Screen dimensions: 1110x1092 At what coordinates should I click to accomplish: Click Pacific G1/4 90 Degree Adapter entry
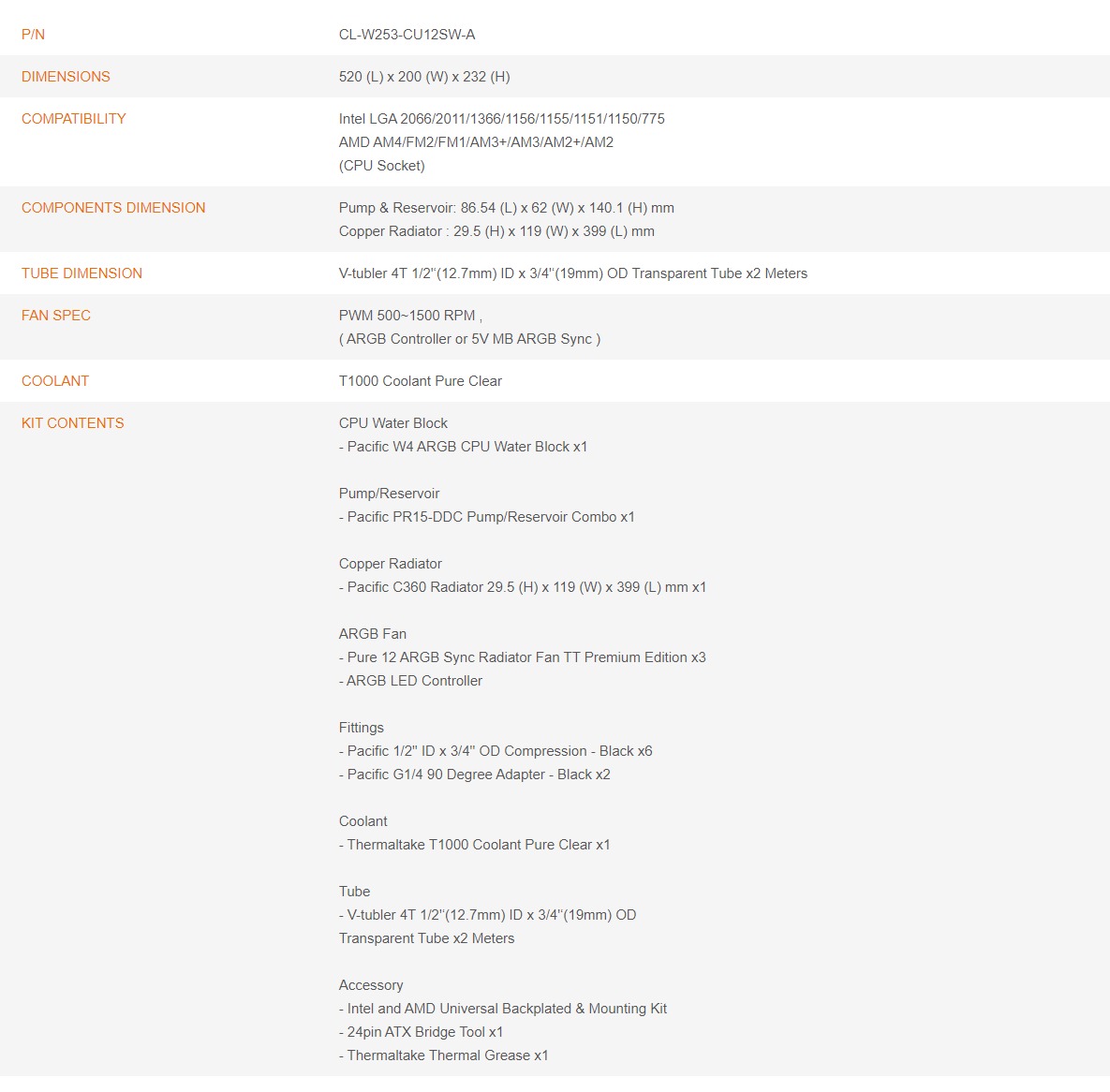point(474,775)
